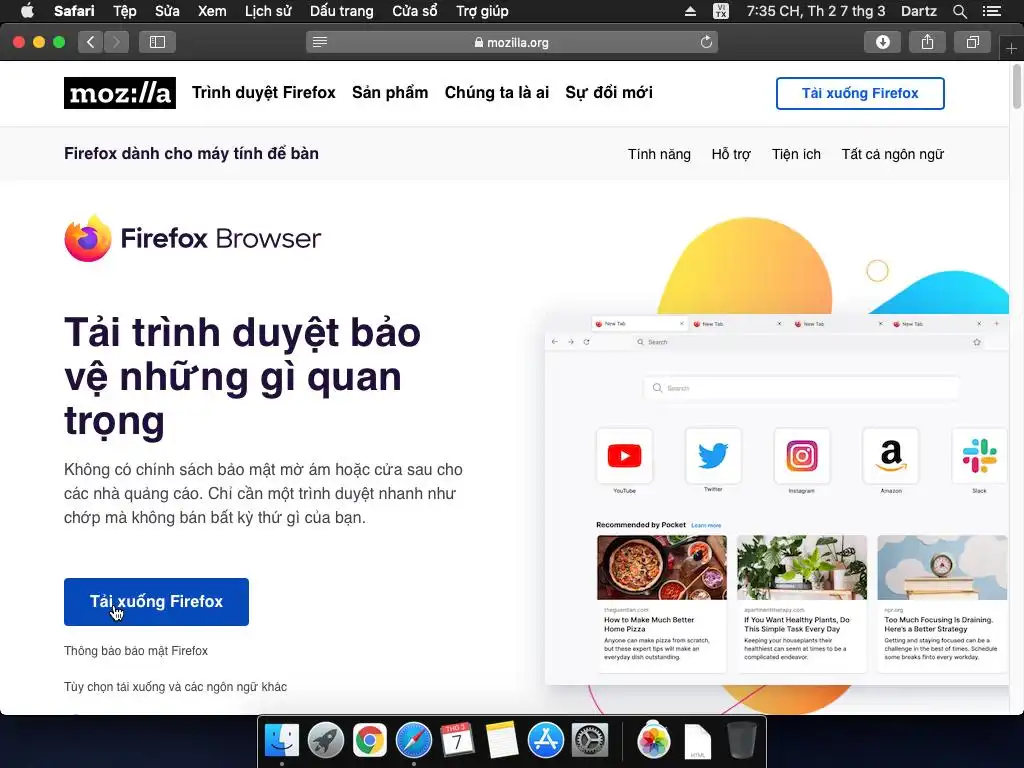
Task: Switch to Safari in the Dock
Action: pyautogui.click(x=413, y=741)
